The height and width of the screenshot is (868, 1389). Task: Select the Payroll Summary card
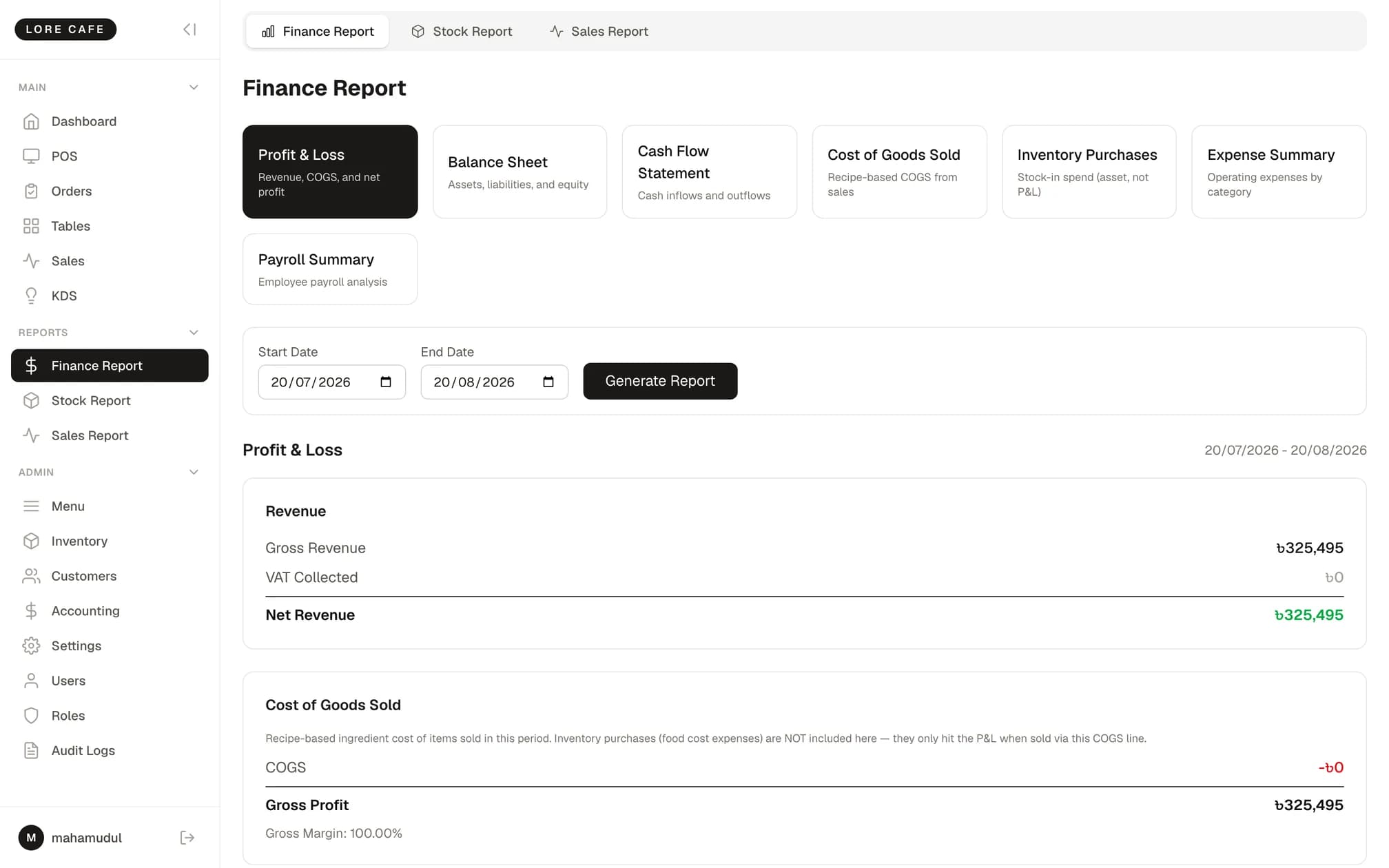pyautogui.click(x=330, y=269)
